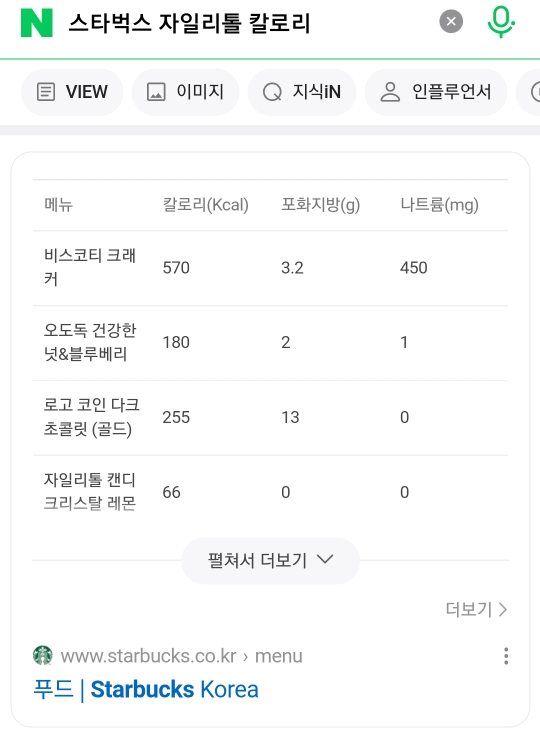The width and height of the screenshot is (540, 732).
Task: Open the www.starbucks.co.kr › menu URL
Action: (x=182, y=656)
